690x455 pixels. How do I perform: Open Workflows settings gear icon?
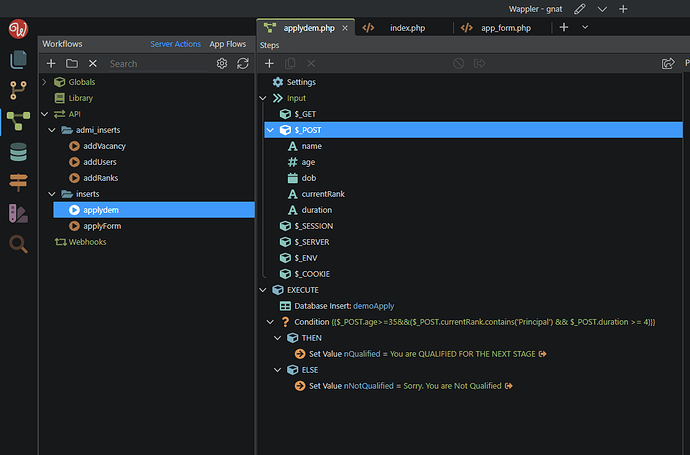pyautogui.click(x=222, y=63)
